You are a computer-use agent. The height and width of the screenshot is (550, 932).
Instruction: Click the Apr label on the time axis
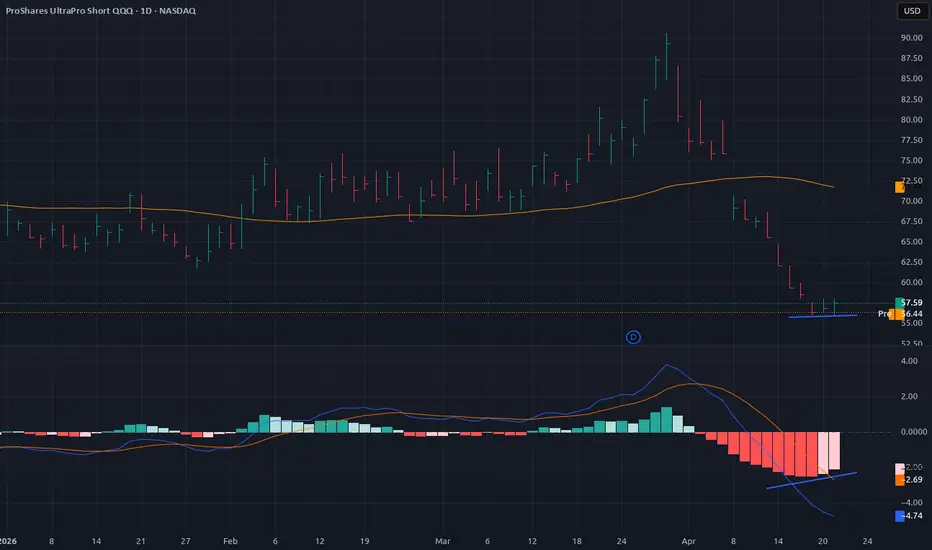pyautogui.click(x=688, y=541)
